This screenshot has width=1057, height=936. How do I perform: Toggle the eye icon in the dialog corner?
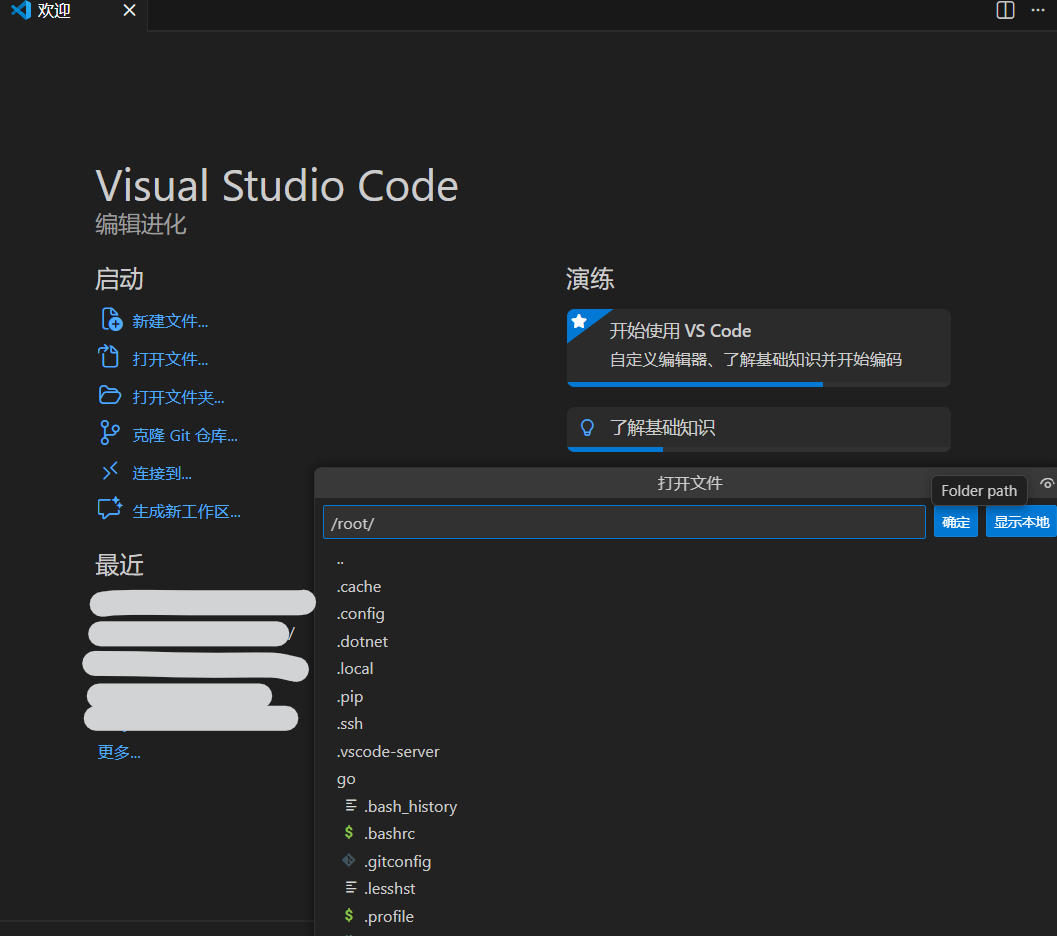coord(1046,483)
